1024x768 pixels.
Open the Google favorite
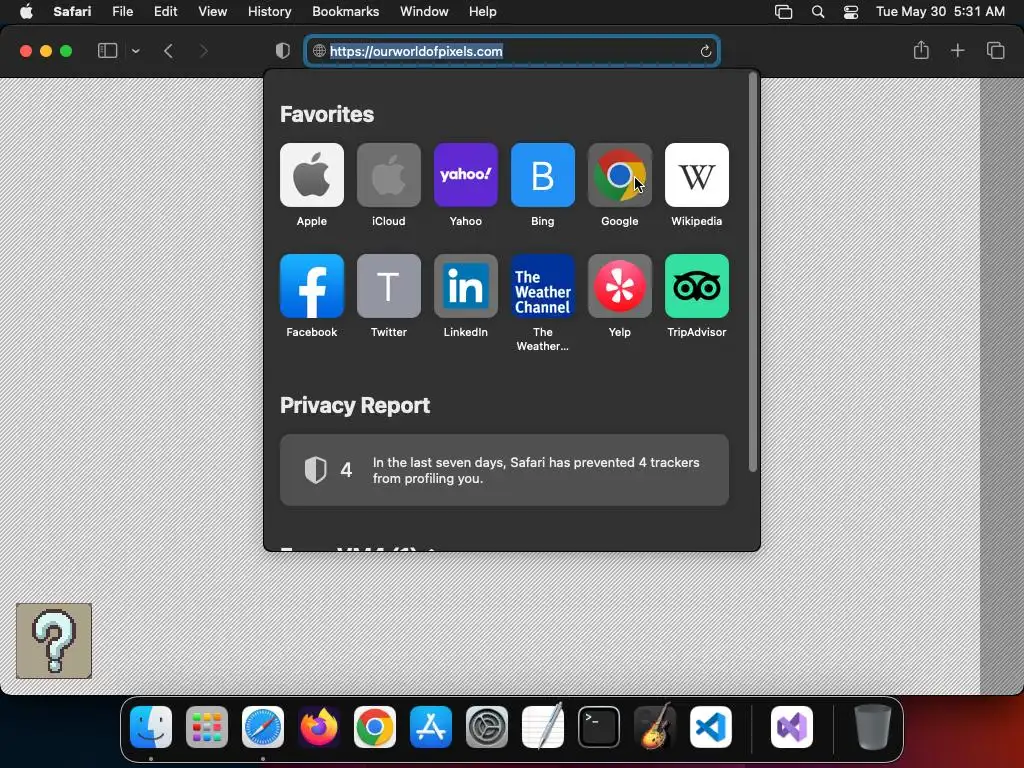click(x=620, y=175)
